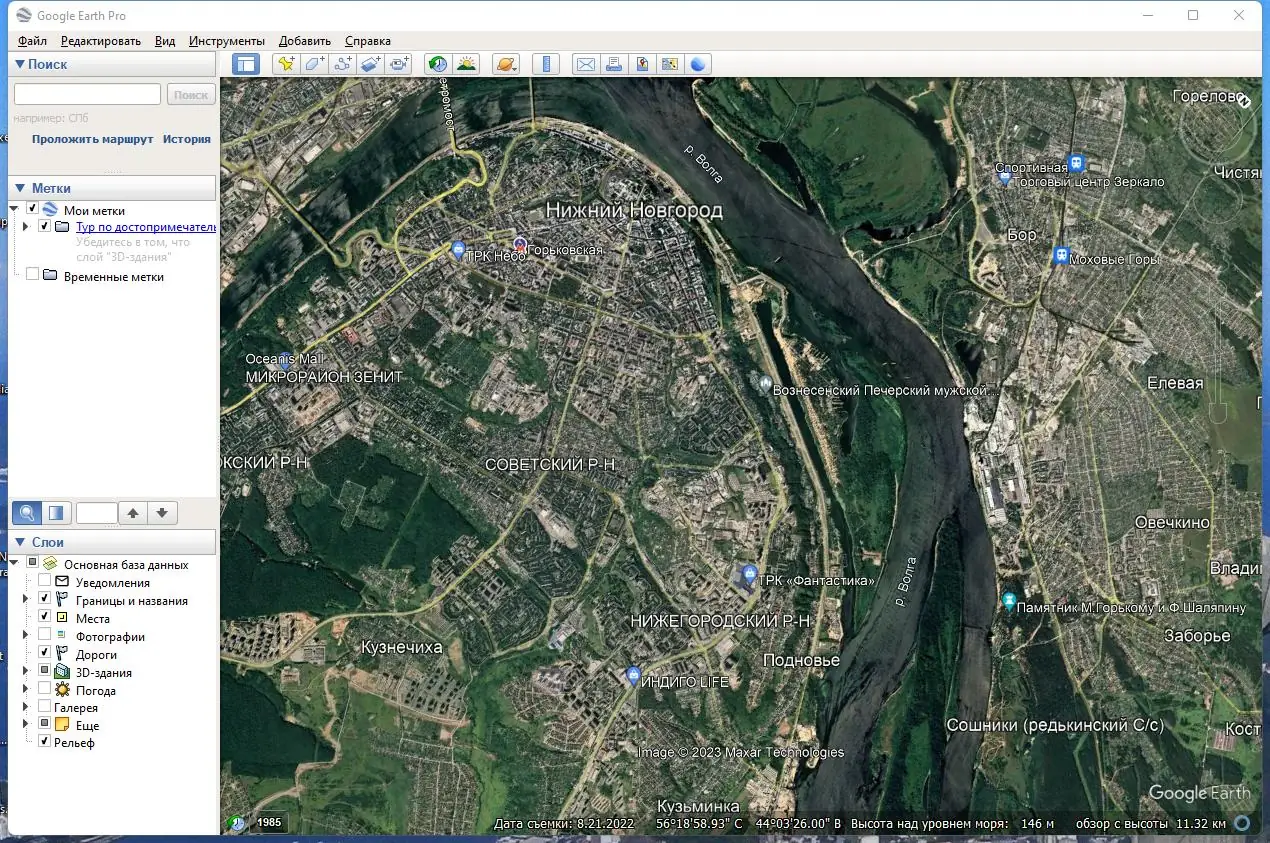Screen dimensions: 1270x843
Task: Open the Инструменты menu
Action: coord(227,41)
